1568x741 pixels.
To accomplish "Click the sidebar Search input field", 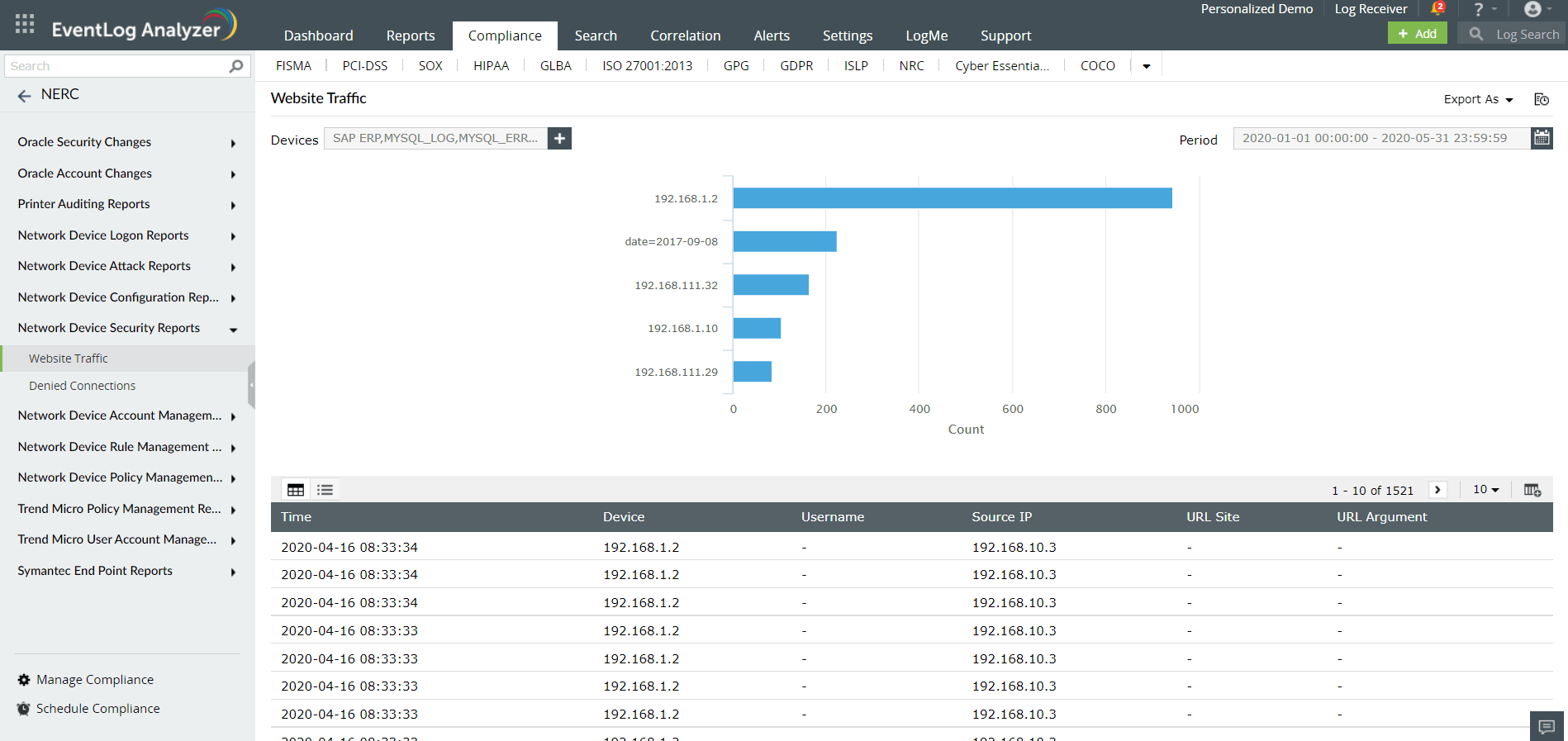I will (x=116, y=66).
